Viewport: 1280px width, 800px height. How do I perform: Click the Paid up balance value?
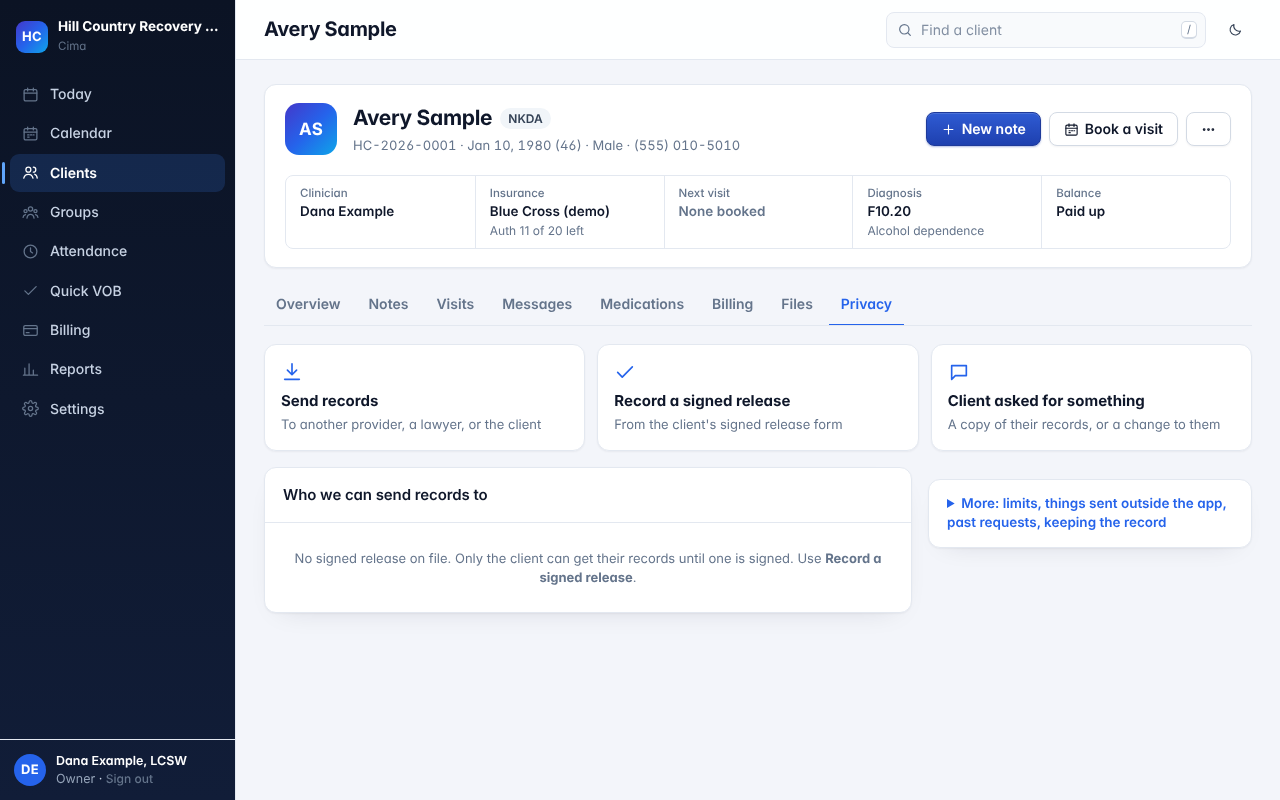click(1080, 211)
